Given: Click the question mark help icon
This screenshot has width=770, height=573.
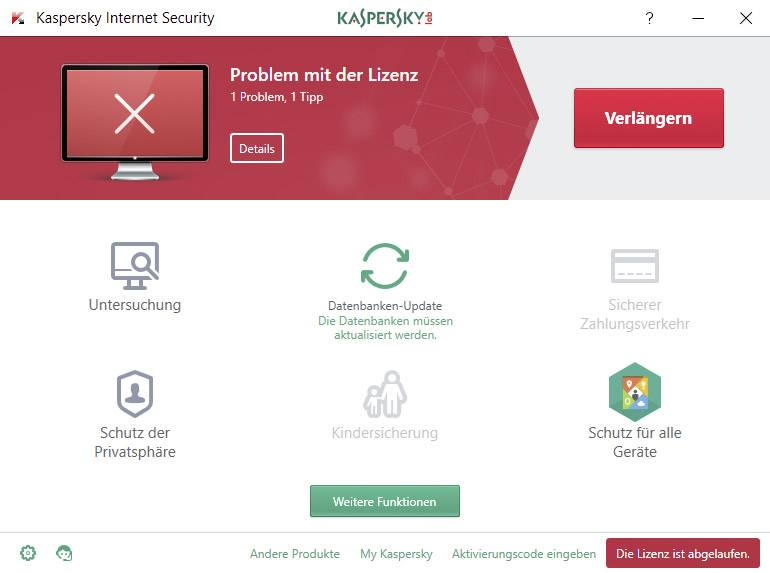Looking at the screenshot, I should pos(649,18).
